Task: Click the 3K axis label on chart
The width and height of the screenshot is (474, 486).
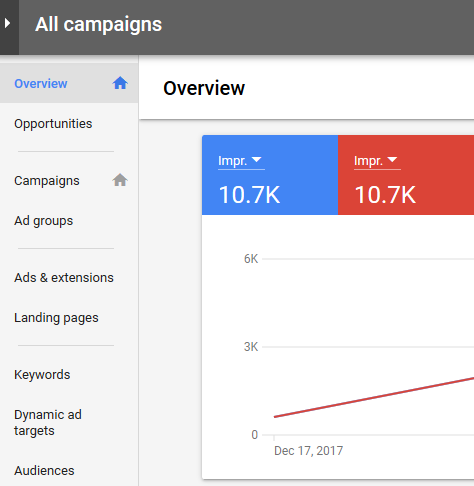Action: 251,347
